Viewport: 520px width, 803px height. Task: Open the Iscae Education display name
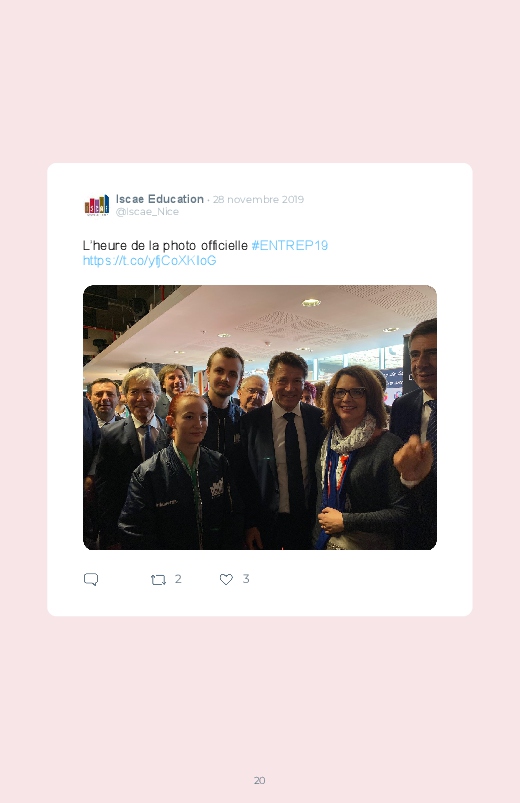[x=160, y=199]
